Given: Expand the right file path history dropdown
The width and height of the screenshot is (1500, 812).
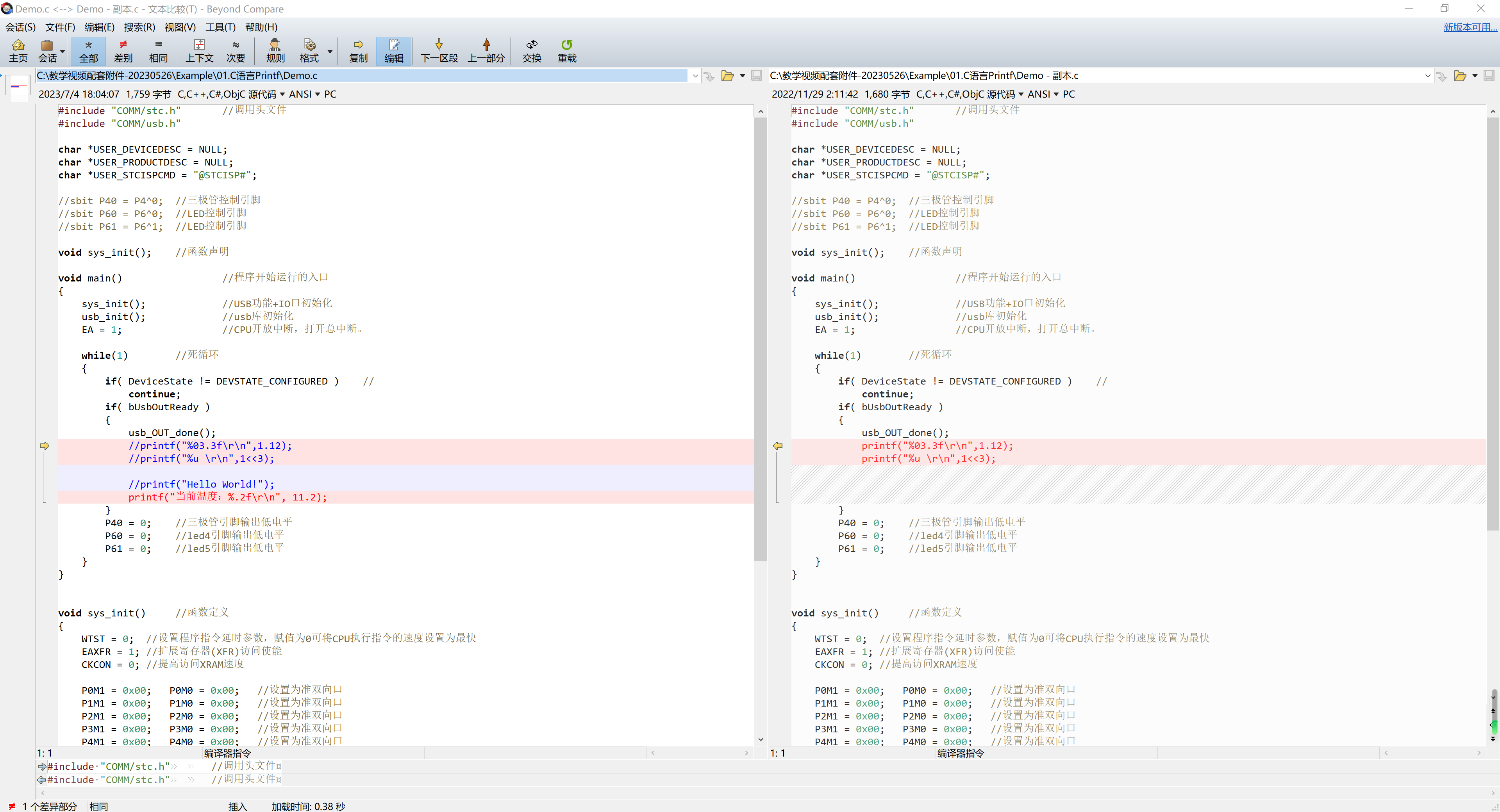Looking at the screenshot, I should click(x=1427, y=76).
